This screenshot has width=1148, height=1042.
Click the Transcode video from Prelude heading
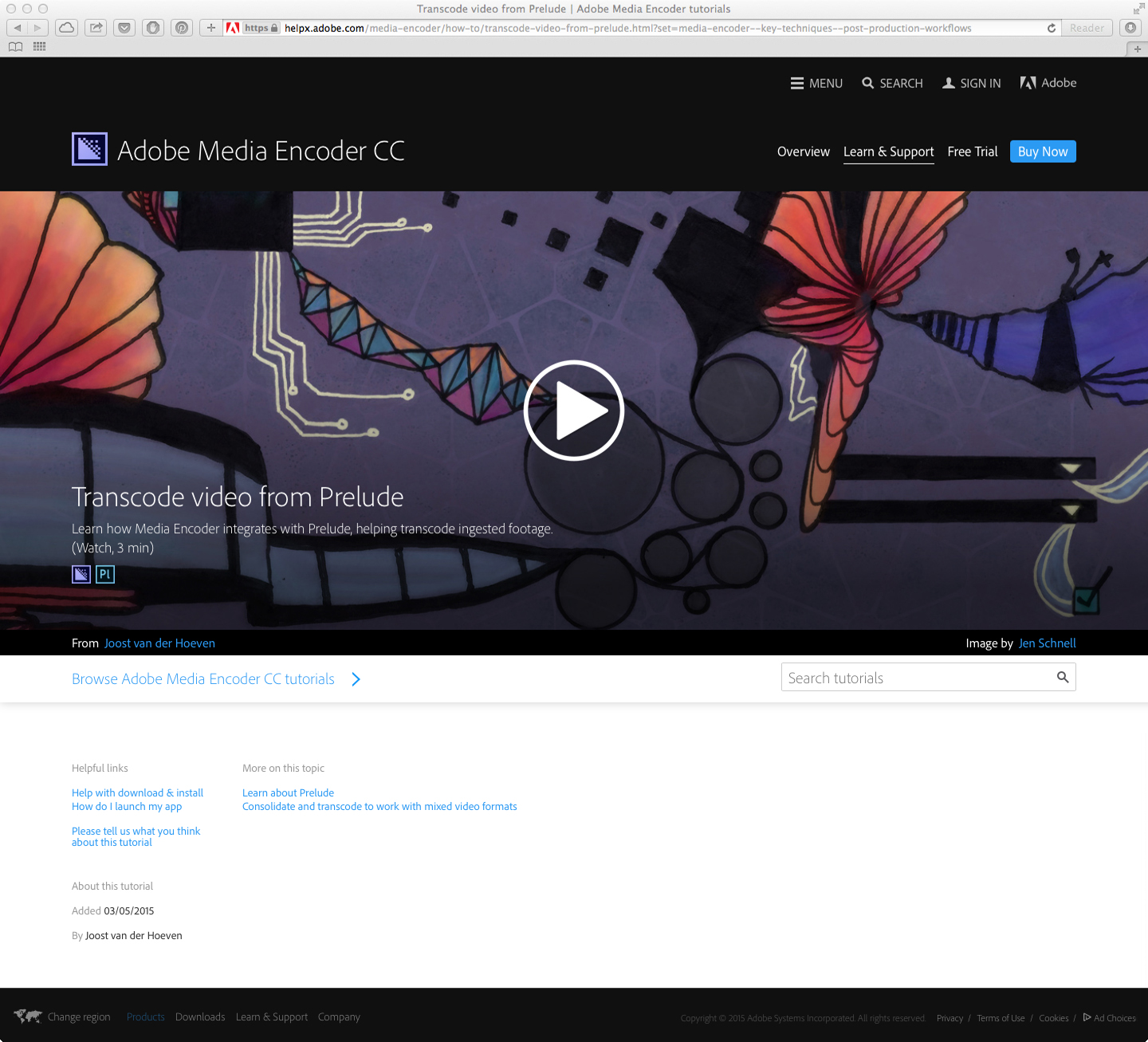pos(238,497)
